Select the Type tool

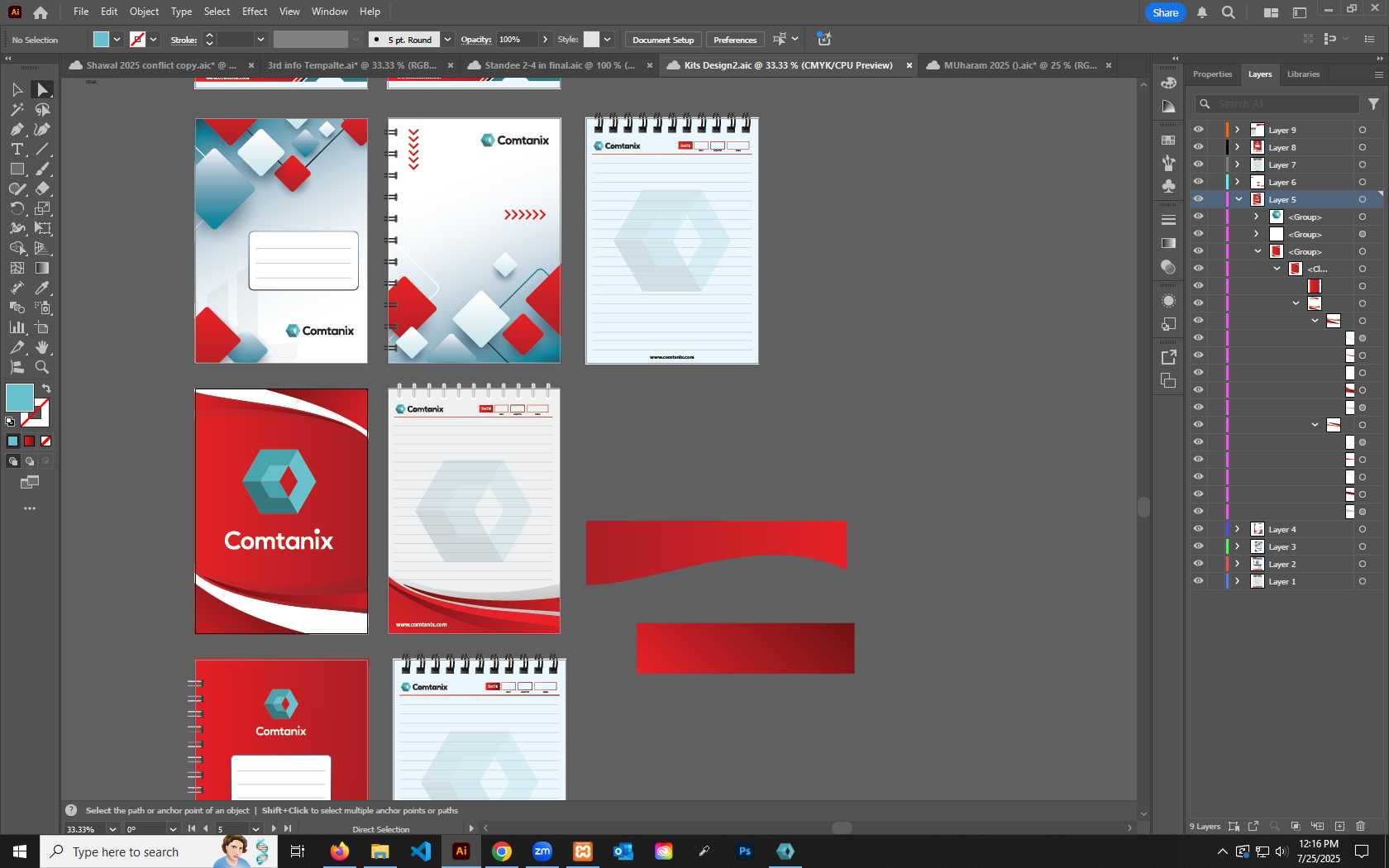click(x=17, y=149)
